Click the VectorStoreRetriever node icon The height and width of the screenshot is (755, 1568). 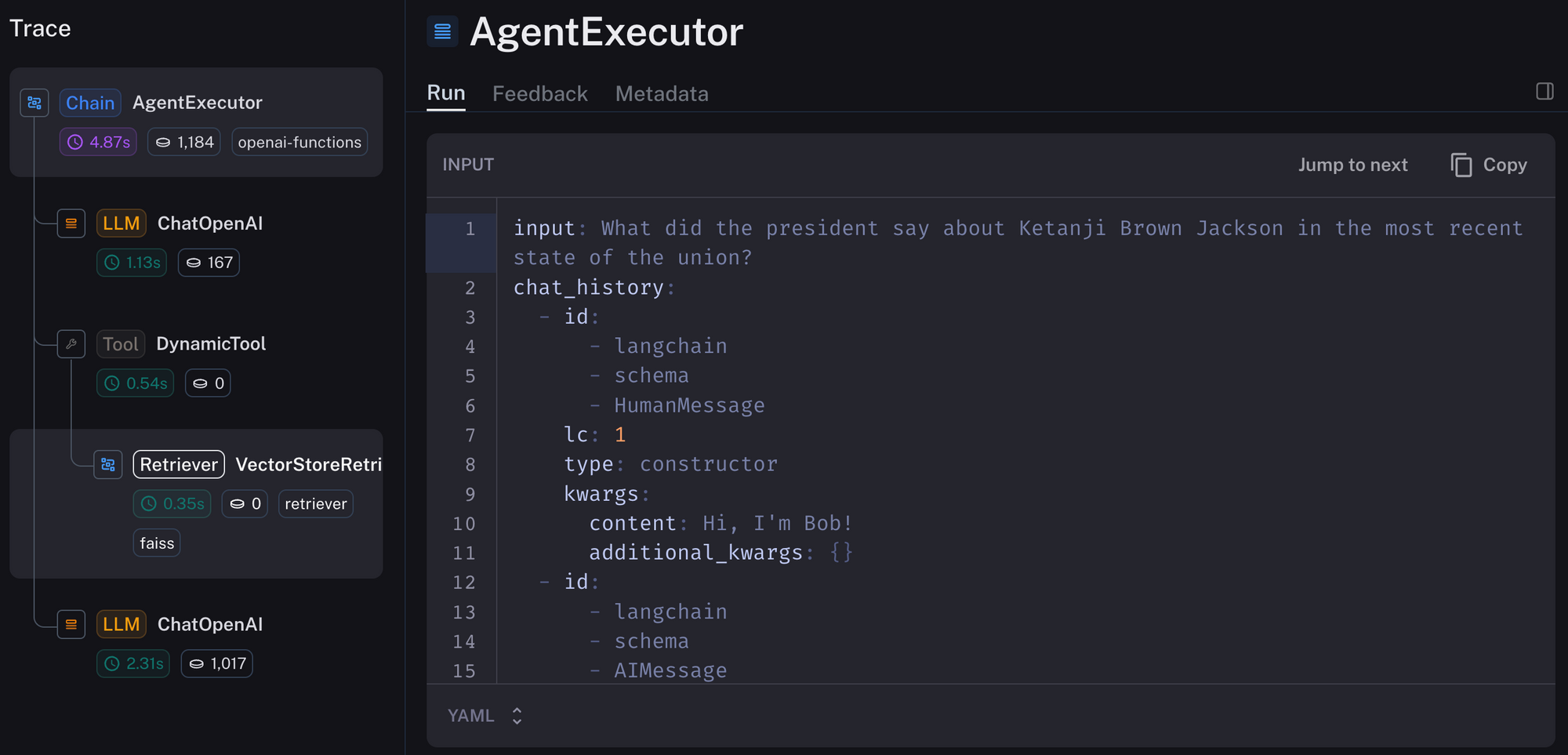click(x=108, y=465)
